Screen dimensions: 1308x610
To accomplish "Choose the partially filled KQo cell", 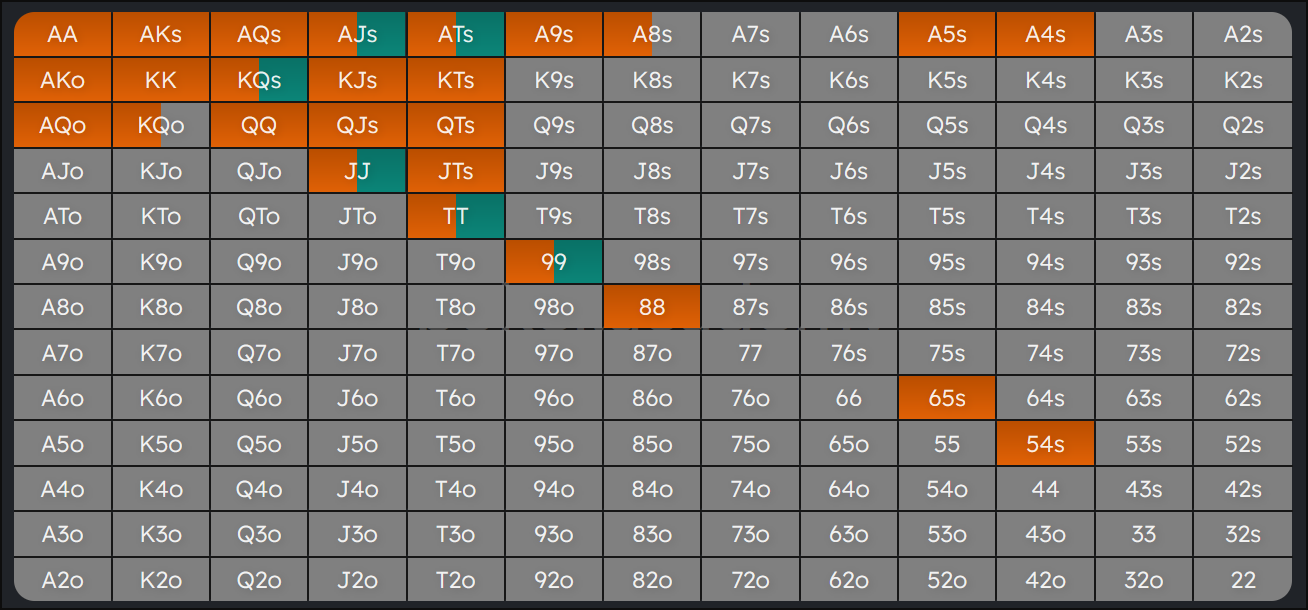I will 160,126.
